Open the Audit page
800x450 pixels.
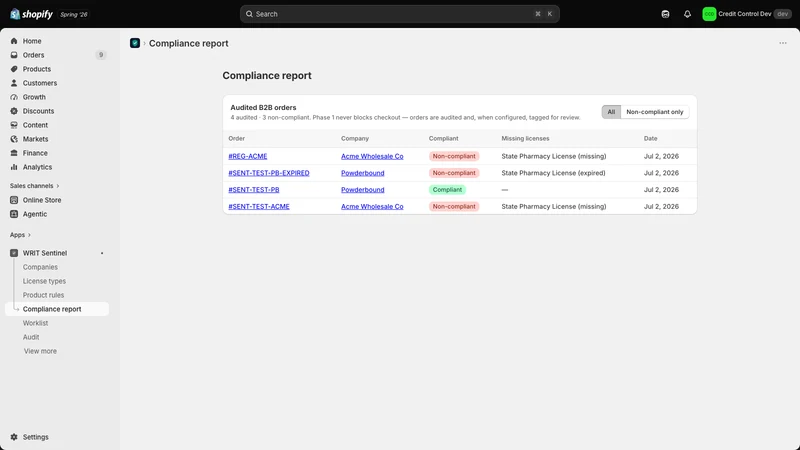tap(31, 337)
